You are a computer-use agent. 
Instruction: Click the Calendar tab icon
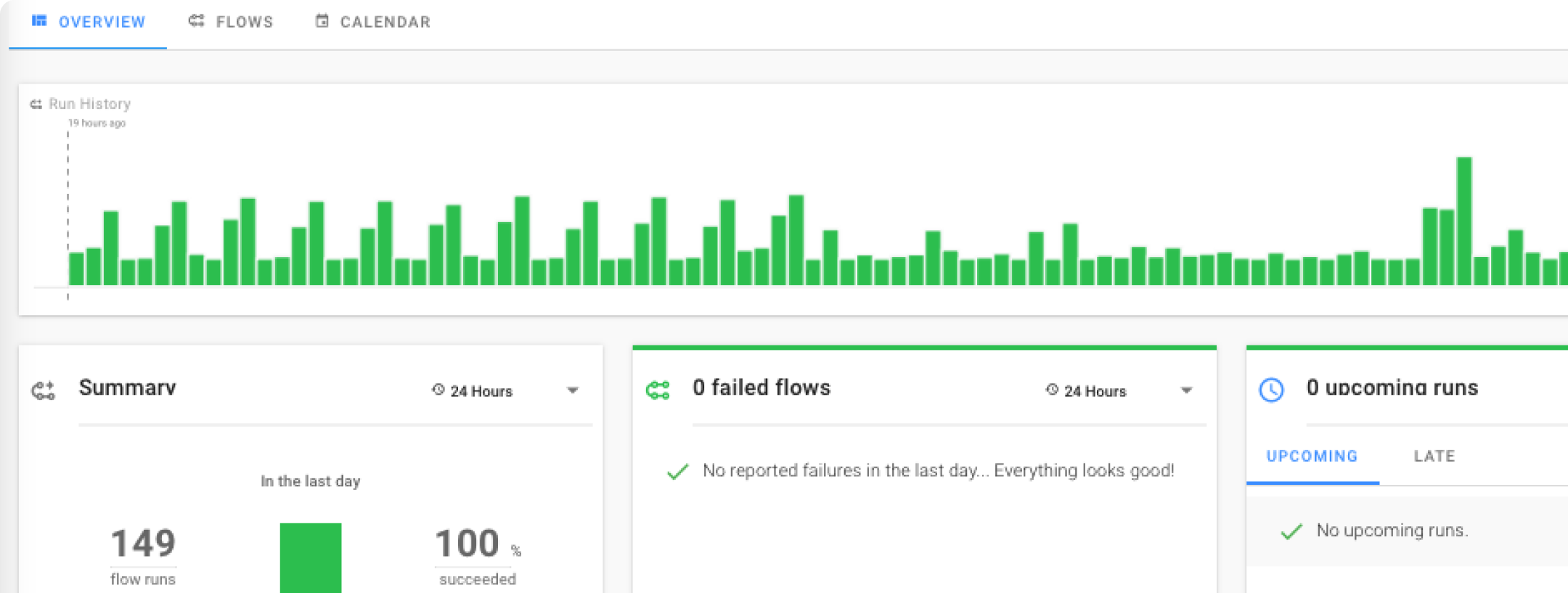click(322, 21)
